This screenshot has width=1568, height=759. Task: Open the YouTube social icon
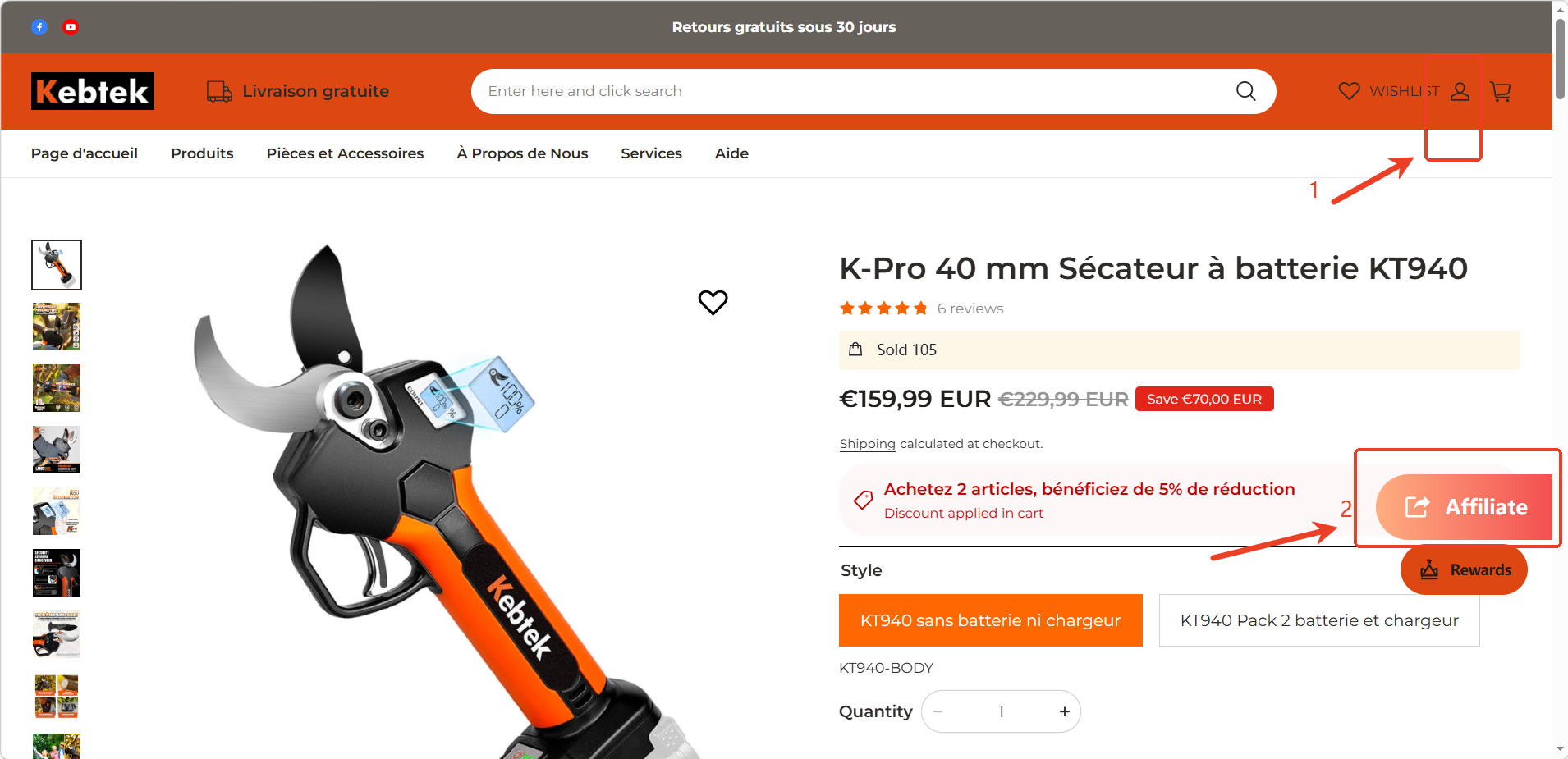point(71,27)
